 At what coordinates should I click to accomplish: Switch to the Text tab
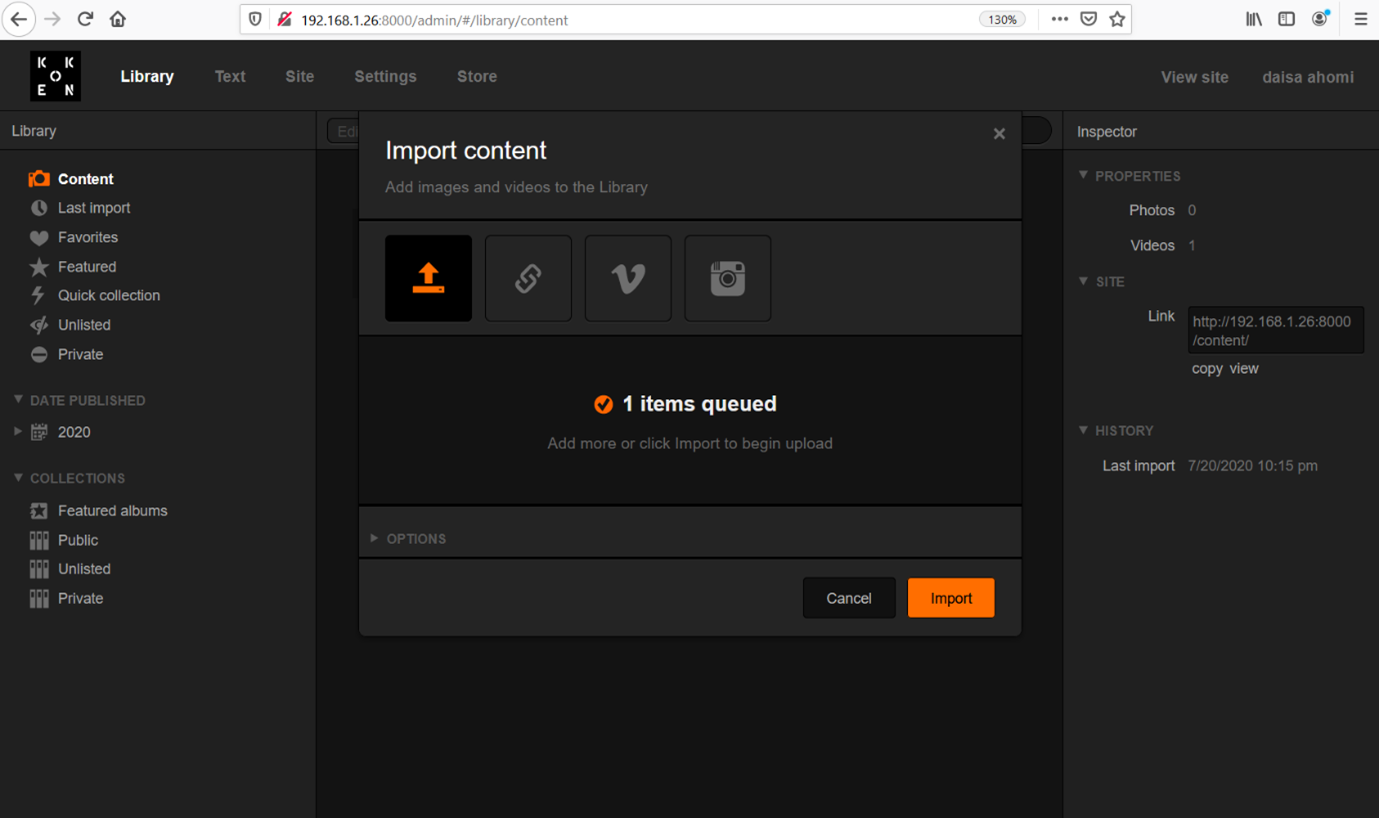(x=230, y=76)
